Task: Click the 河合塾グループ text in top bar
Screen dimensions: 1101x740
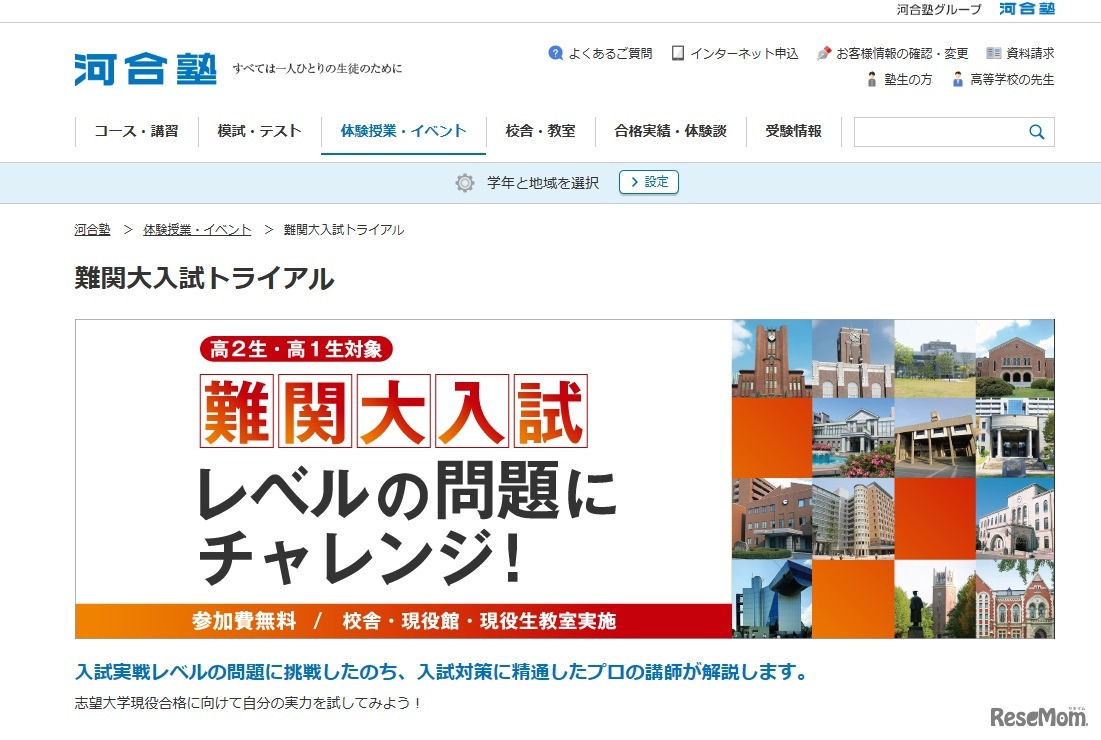Action: tap(939, 10)
